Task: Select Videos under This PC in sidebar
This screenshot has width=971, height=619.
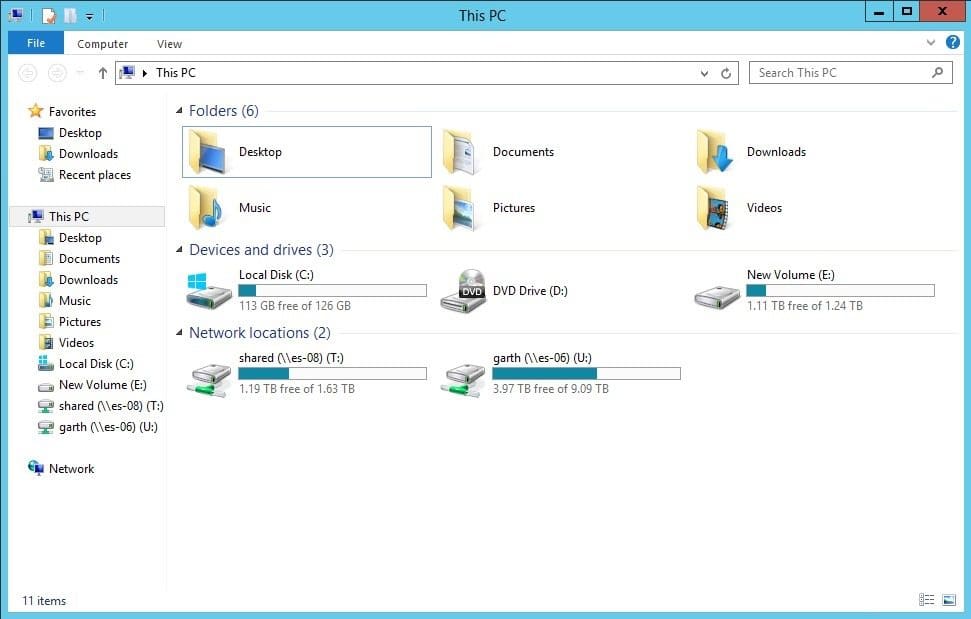Action: click(76, 343)
